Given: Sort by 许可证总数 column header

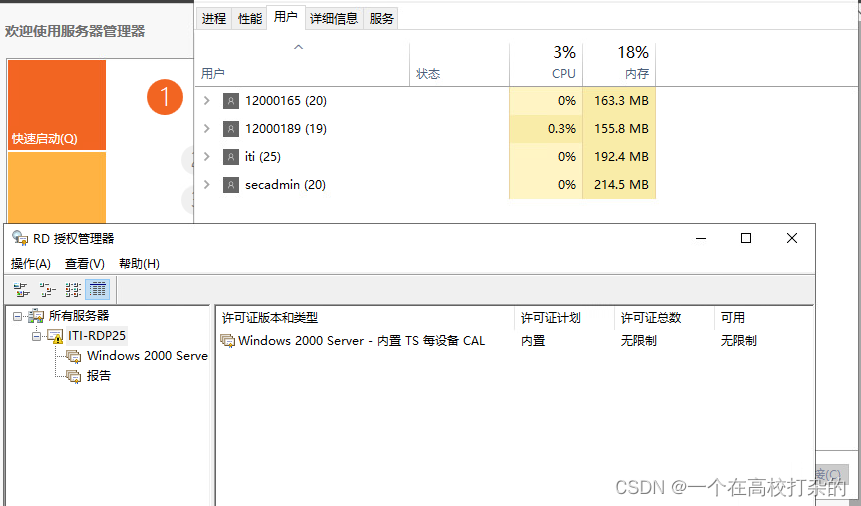Looking at the screenshot, I should 664,318.
